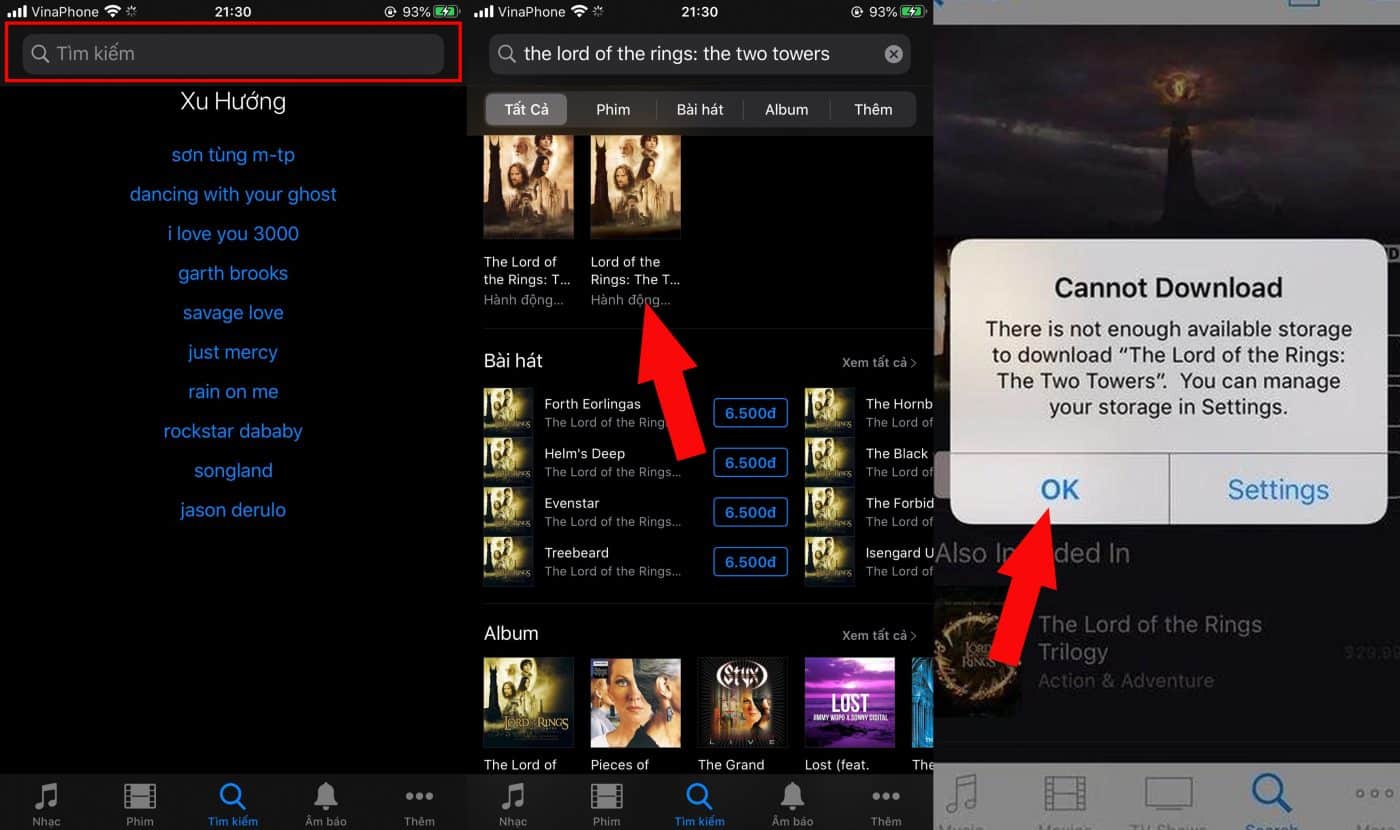Screen dimensions: 1400x830
Task: Select the Tất Cả filter tab
Action: (526, 109)
